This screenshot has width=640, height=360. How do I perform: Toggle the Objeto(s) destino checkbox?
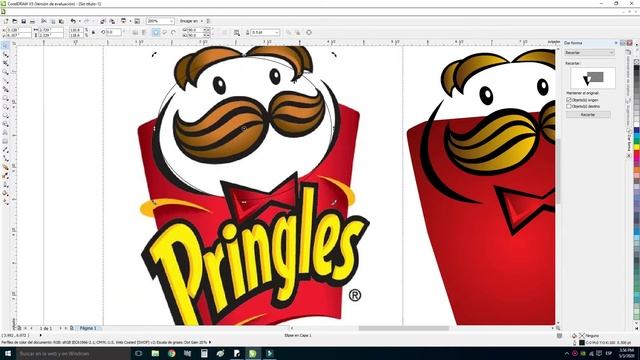[x=569, y=106]
